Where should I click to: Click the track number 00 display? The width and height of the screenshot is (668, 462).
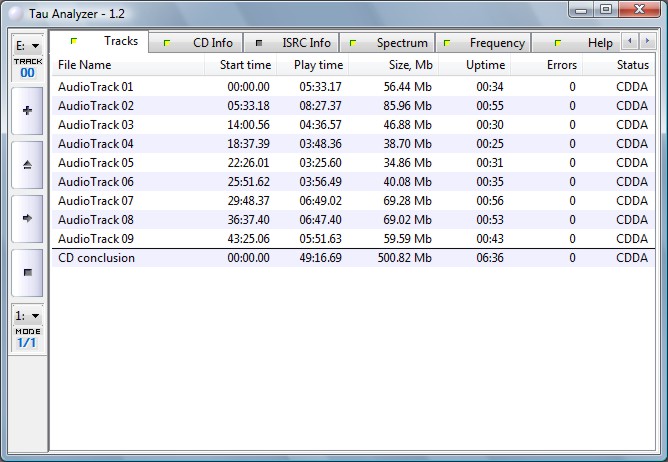27,73
